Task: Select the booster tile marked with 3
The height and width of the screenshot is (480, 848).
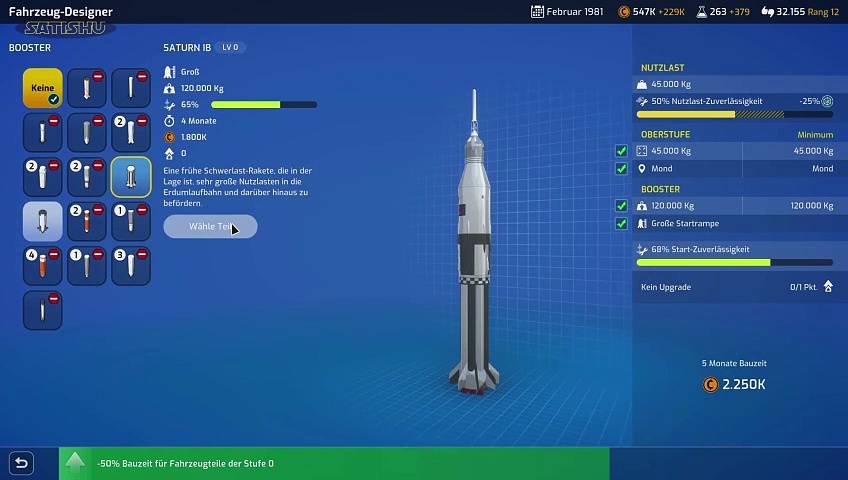Action: click(131, 265)
